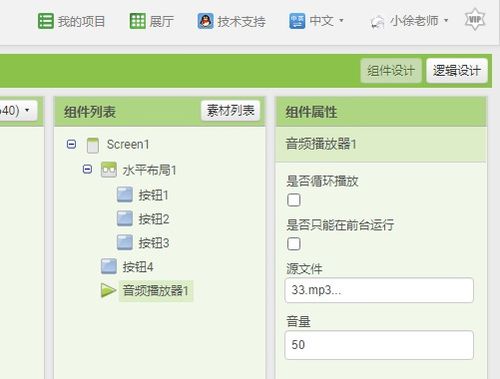The height and width of the screenshot is (379, 500).
Task: Select 按钮1 in the component list
Action: 154,195
